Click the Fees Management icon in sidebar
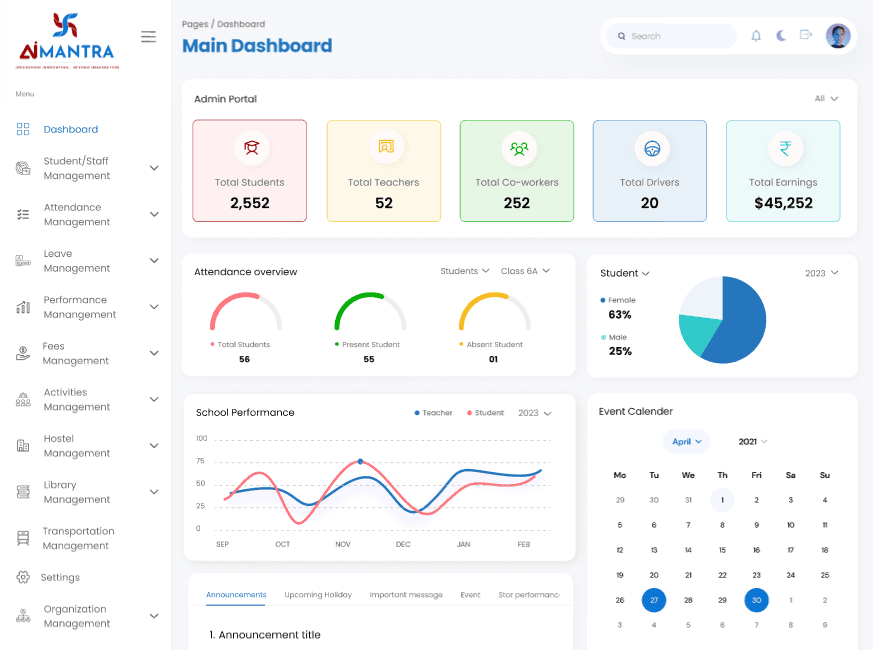 pos(23,352)
